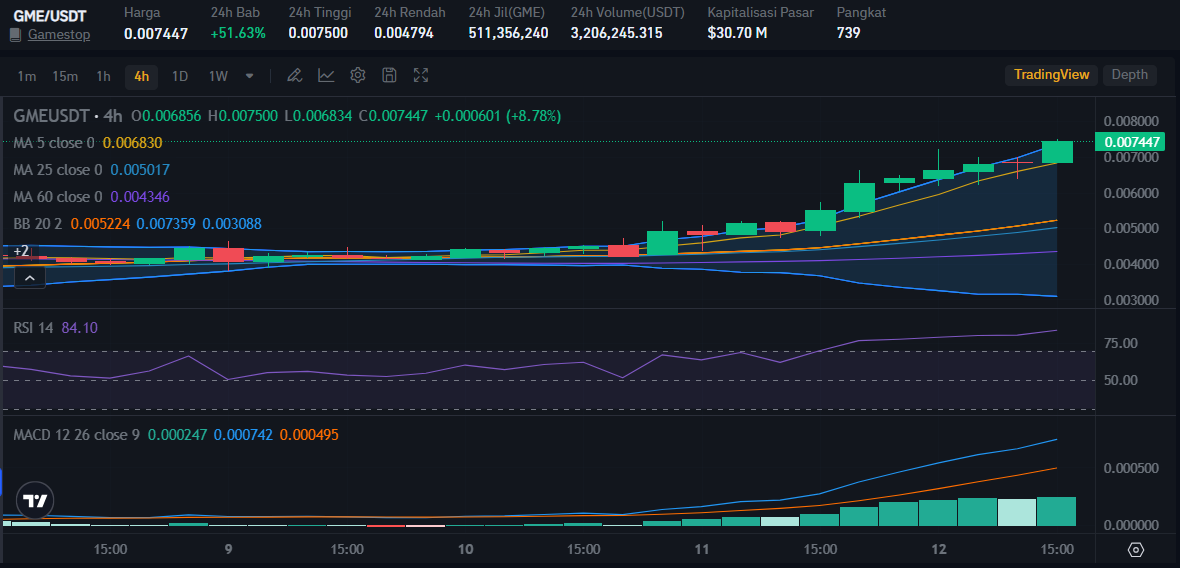
Task: Click the latest MACD histogram bar
Action: pyautogui.click(x=1057, y=512)
